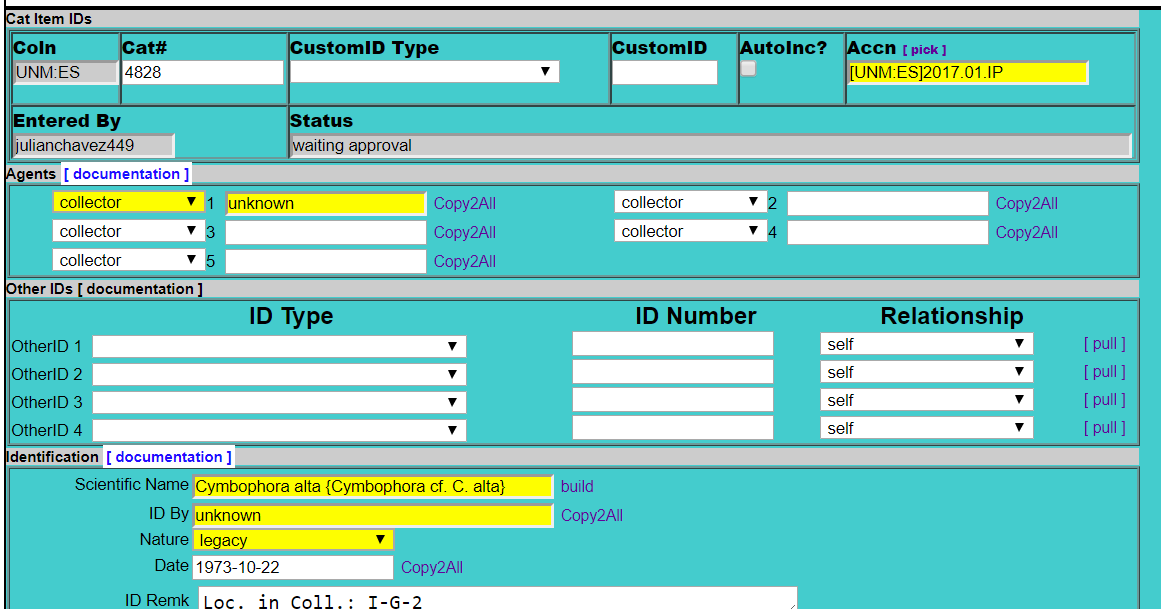1161x609 pixels.
Task: Click the Accn pick link
Action: pos(924,50)
